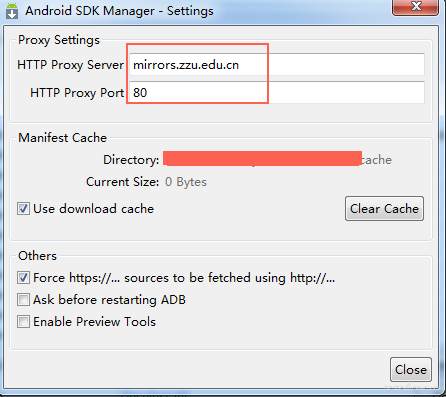Click the Proxy Settings group heading
This screenshot has height=397, width=446.
pos(59,40)
